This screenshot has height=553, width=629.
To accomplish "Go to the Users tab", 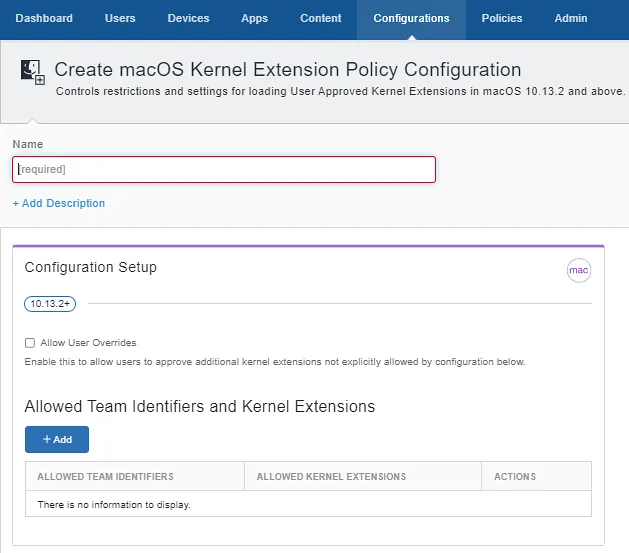I will tap(120, 18).
